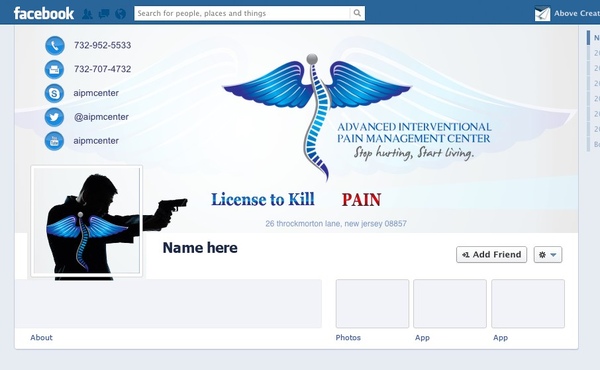
Task: Click the Photos label
Action: 348,337
